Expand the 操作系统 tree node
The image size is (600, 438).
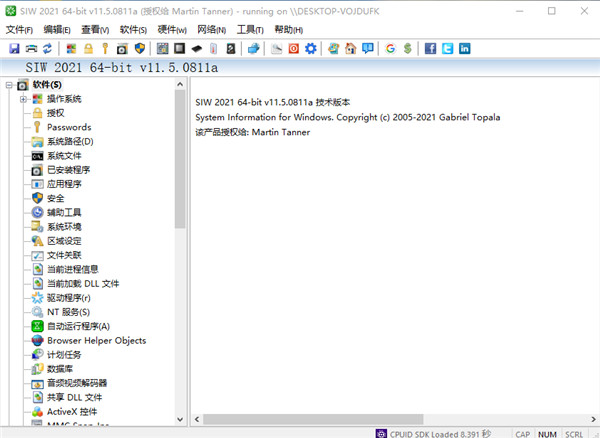(23, 99)
